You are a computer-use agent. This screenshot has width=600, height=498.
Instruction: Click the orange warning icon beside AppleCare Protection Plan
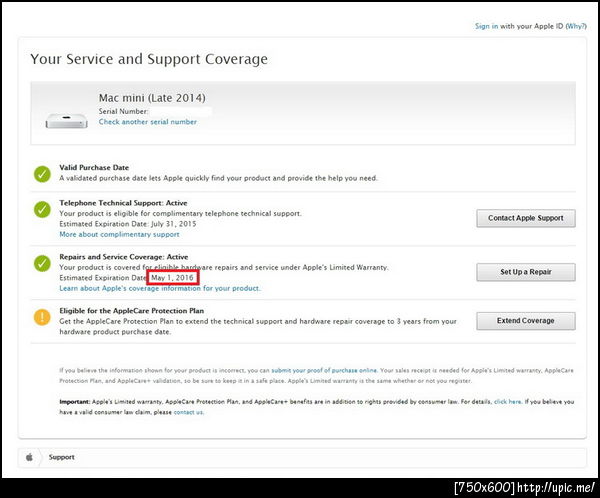click(42, 317)
